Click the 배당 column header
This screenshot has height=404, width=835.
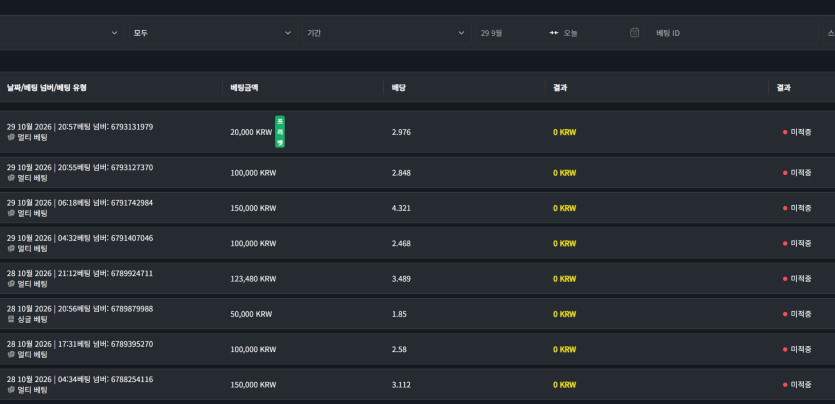(x=399, y=88)
